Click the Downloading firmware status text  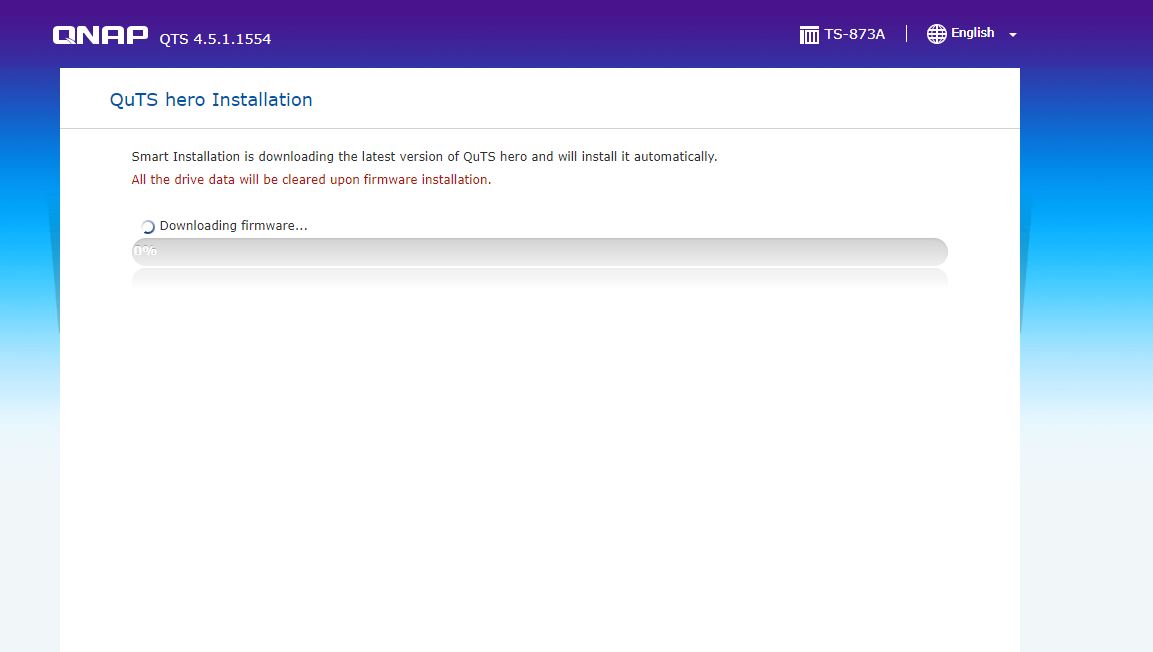click(x=233, y=226)
